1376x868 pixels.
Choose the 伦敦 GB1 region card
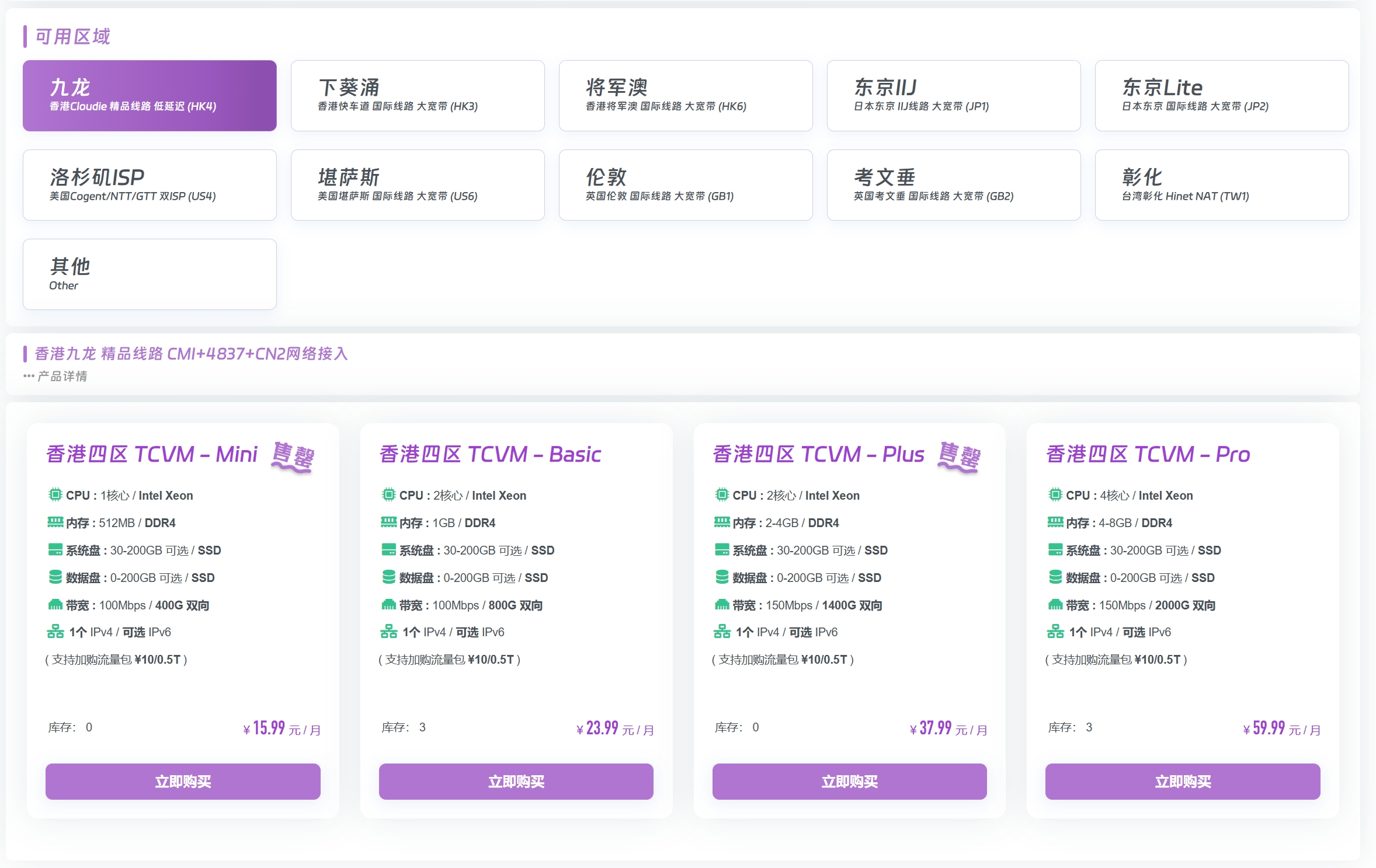[x=685, y=185]
